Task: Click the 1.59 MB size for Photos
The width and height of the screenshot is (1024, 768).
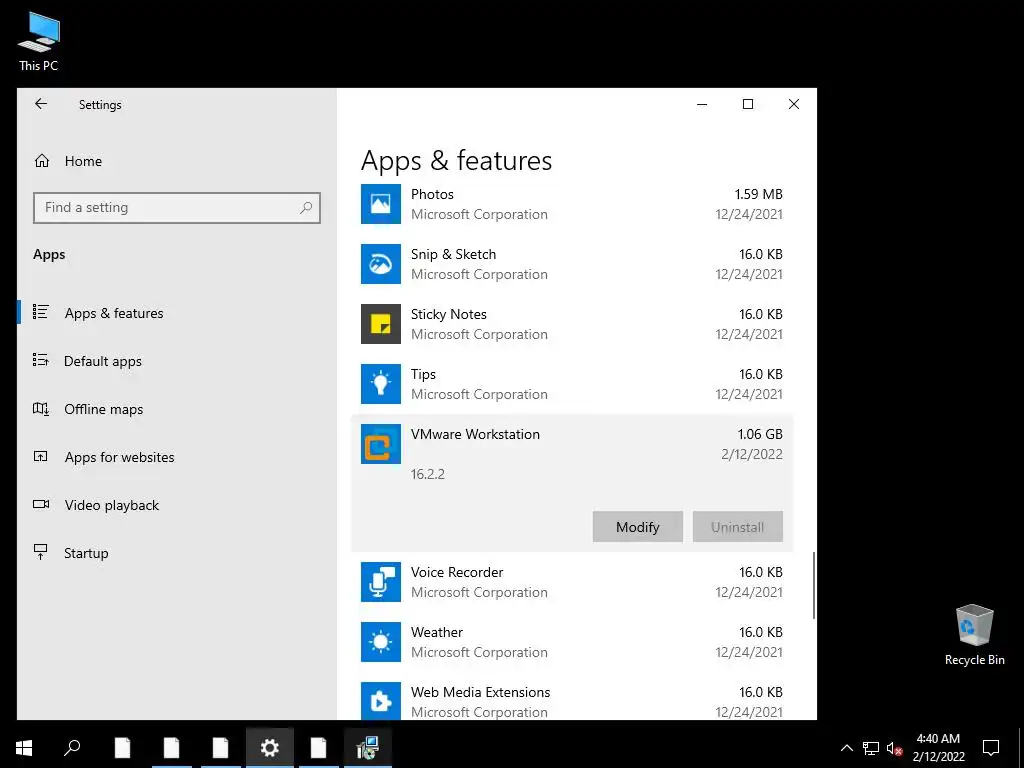Action: click(x=758, y=194)
